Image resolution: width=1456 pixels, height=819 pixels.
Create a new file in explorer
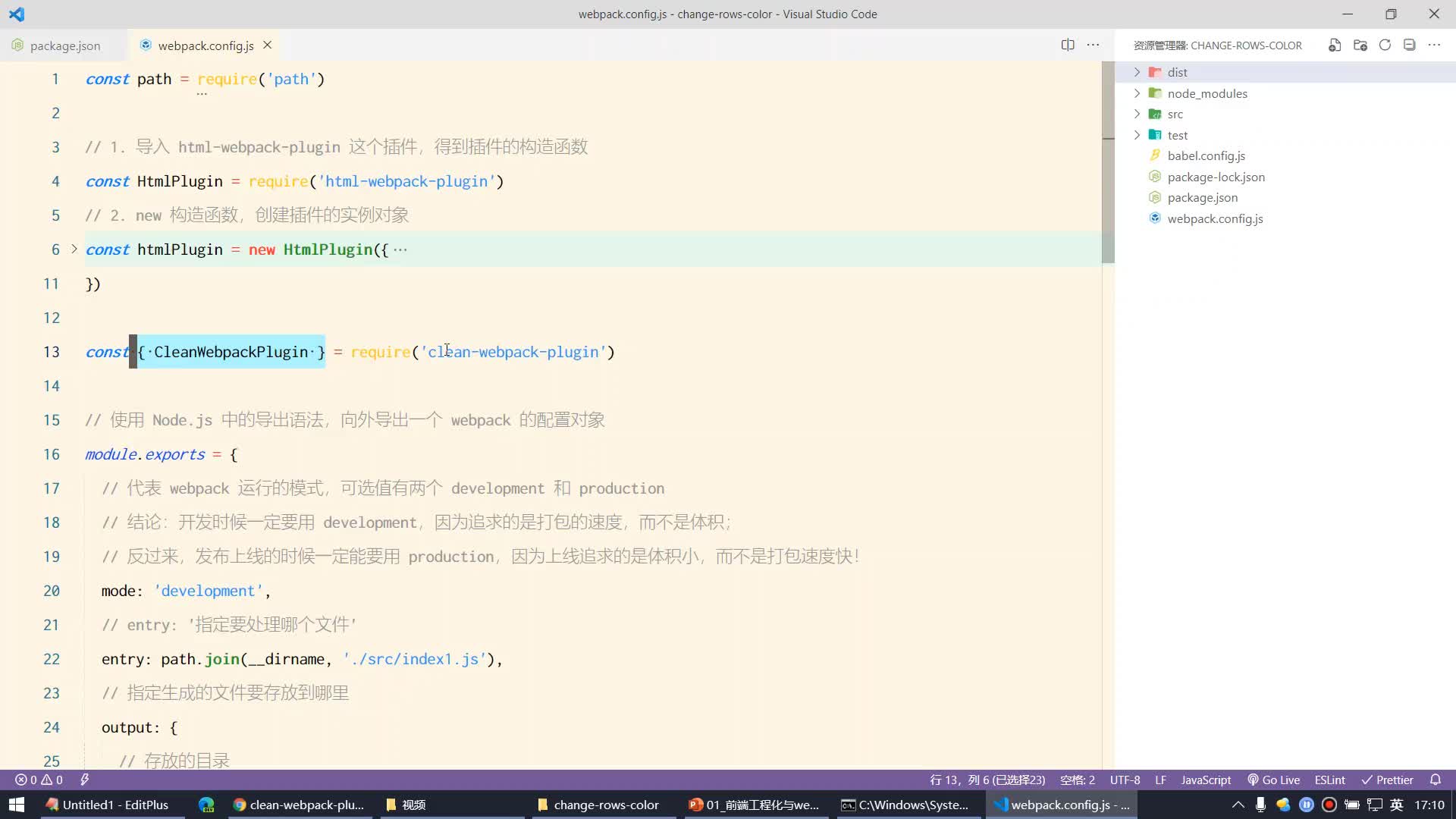(x=1335, y=45)
